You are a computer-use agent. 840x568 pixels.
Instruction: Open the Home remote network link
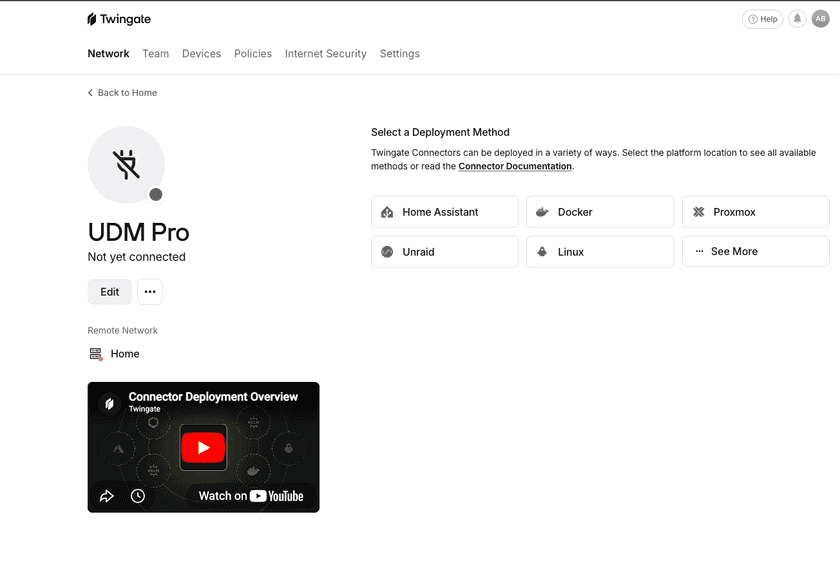click(x=125, y=354)
